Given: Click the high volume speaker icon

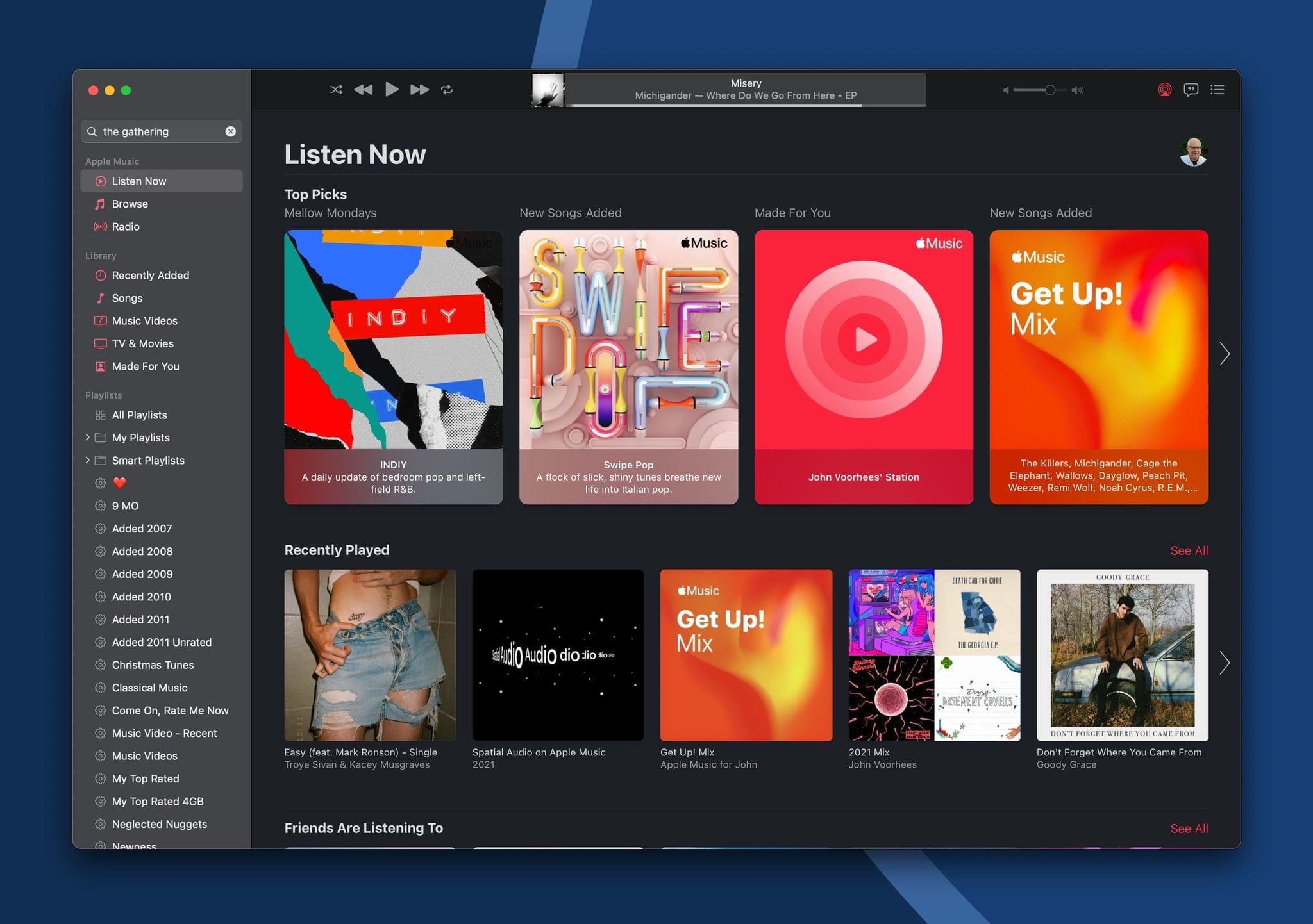Looking at the screenshot, I should click(1078, 90).
